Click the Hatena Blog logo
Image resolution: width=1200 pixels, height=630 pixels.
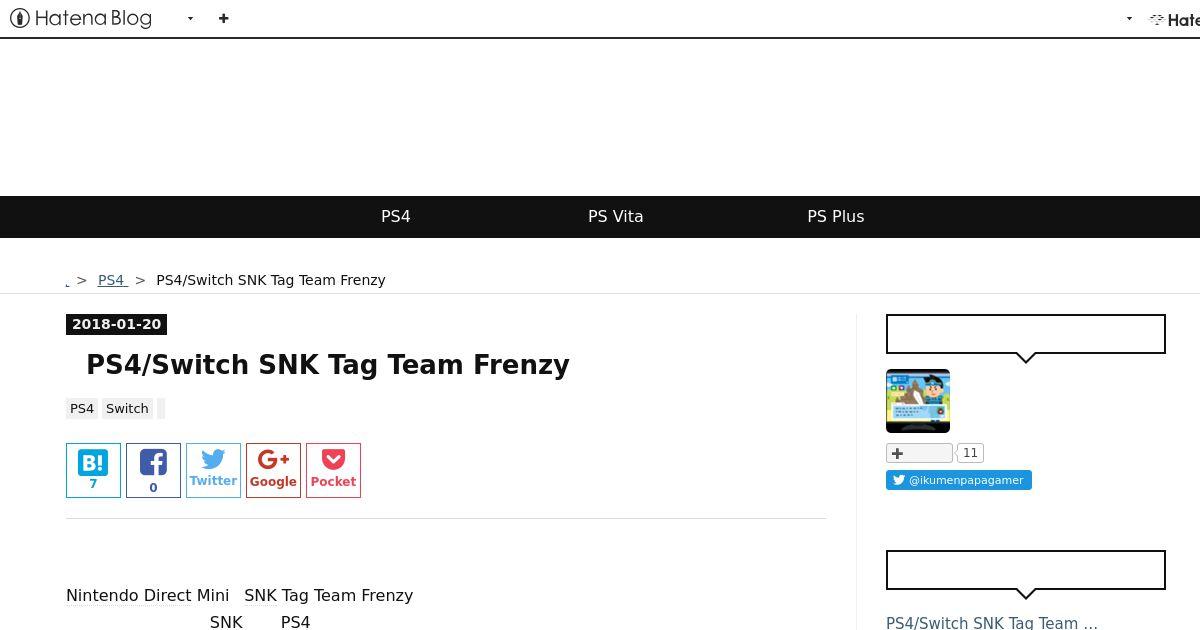click(81, 18)
